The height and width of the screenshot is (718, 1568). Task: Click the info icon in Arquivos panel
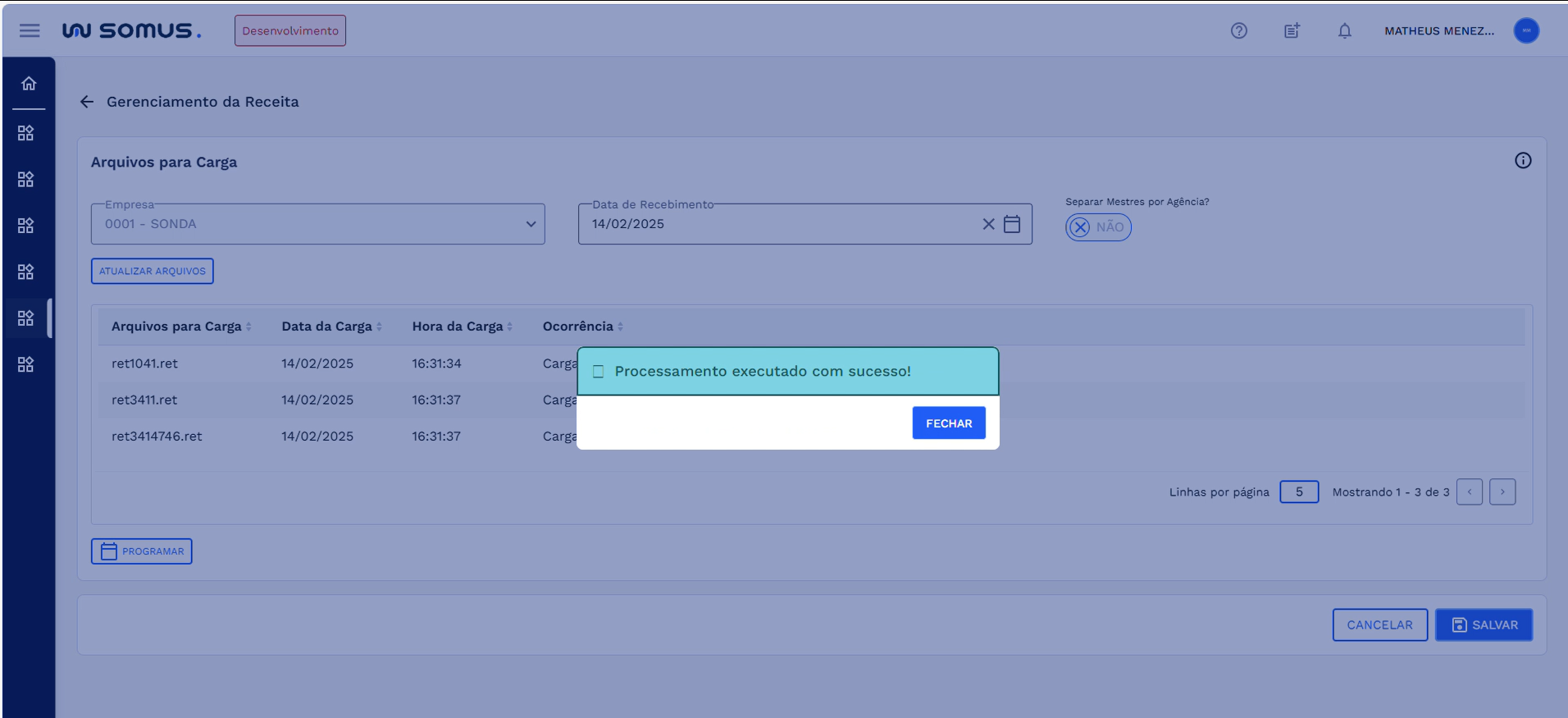pyautogui.click(x=1522, y=161)
